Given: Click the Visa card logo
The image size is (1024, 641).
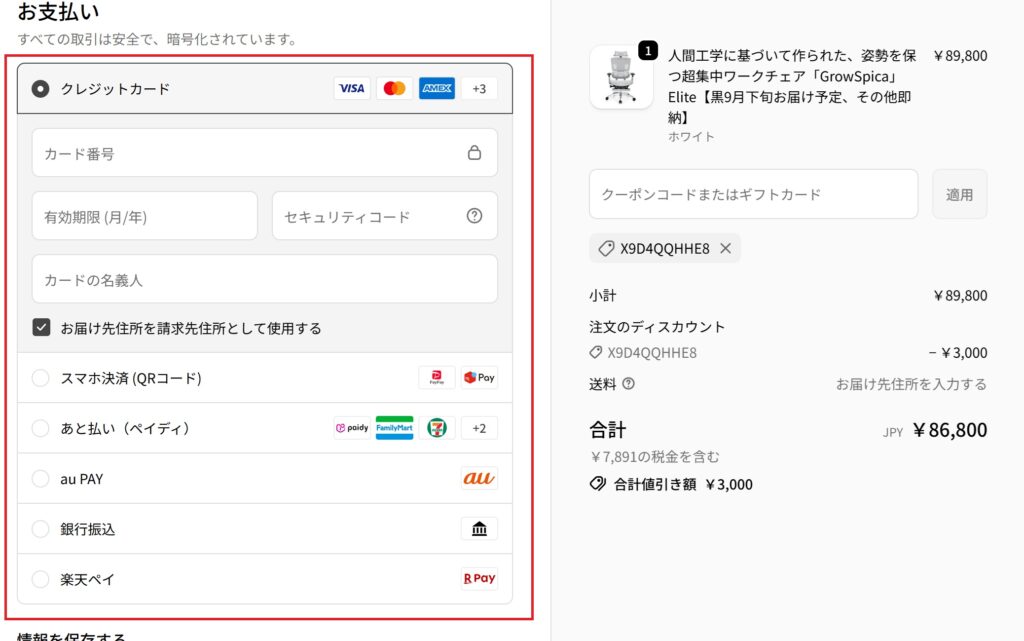Looking at the screenshot, I should (351, 89).
